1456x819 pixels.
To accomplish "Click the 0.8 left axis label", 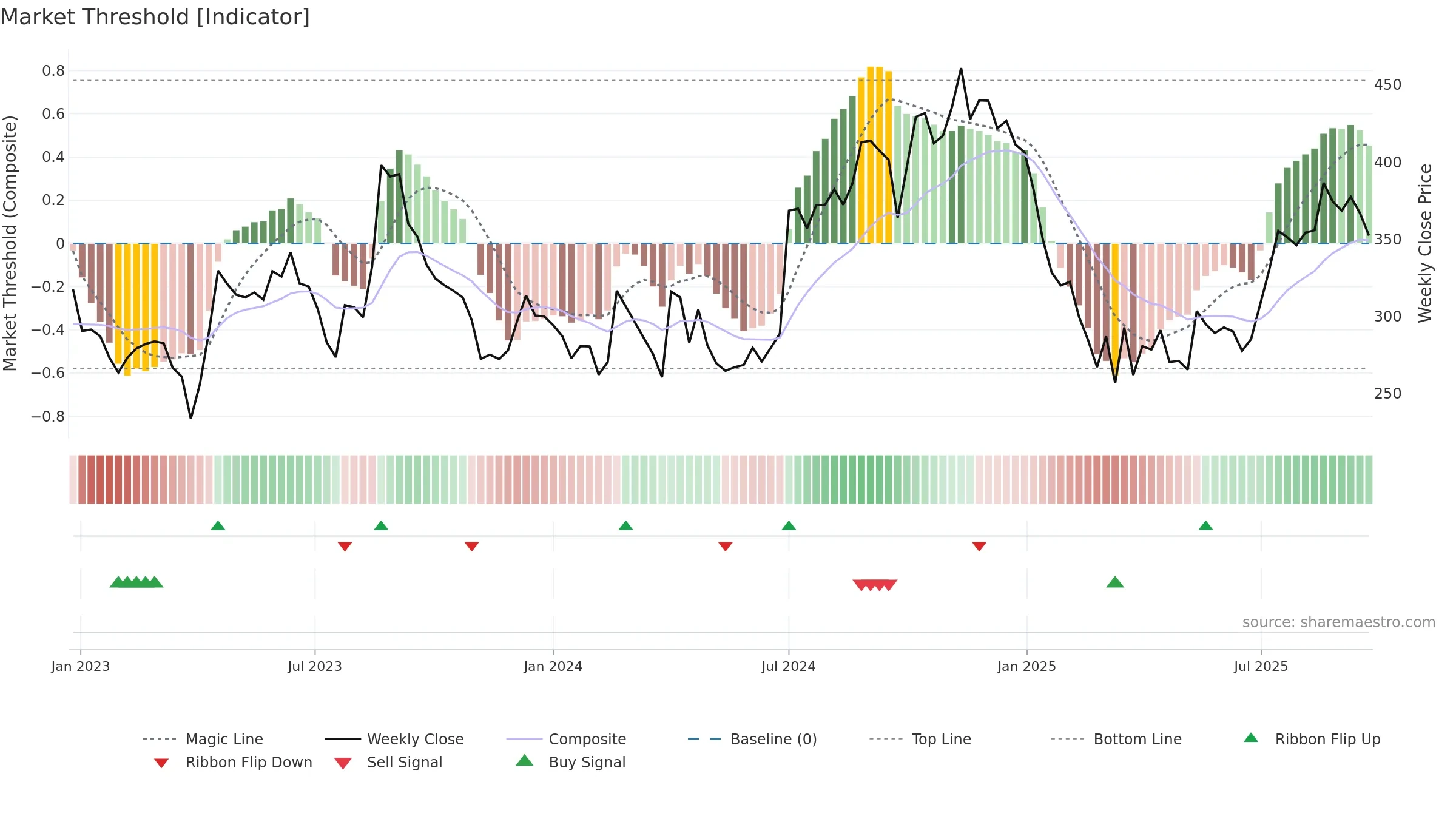I will tap(53, 71).
